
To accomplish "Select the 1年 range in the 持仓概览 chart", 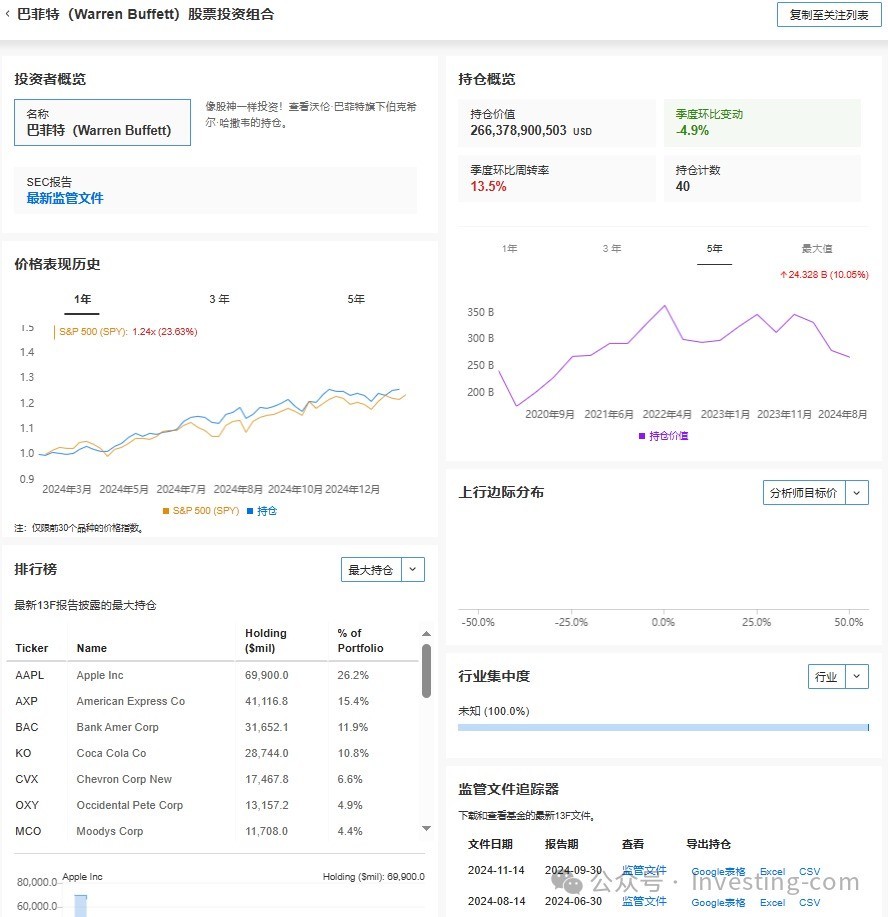I will click(x=509, y=248).
